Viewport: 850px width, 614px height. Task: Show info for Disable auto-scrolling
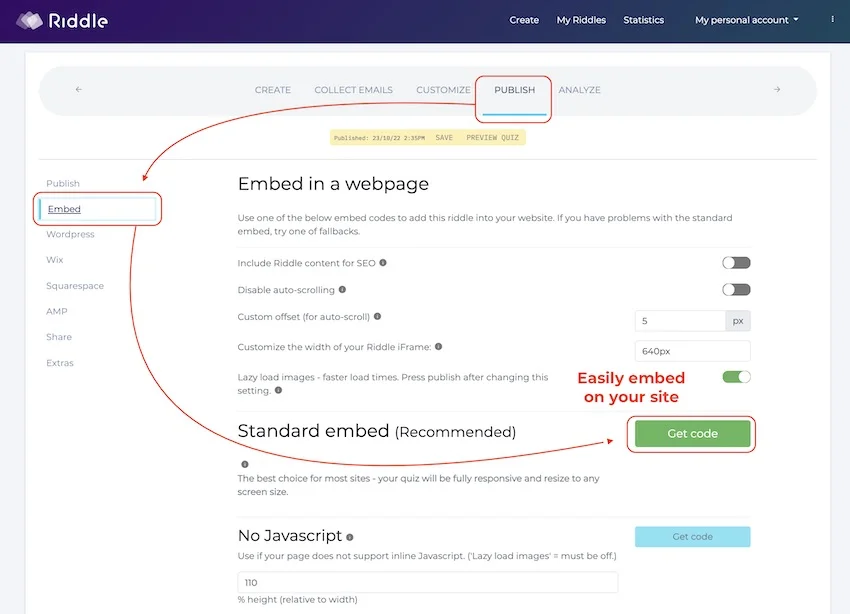[x=342, y=289]
